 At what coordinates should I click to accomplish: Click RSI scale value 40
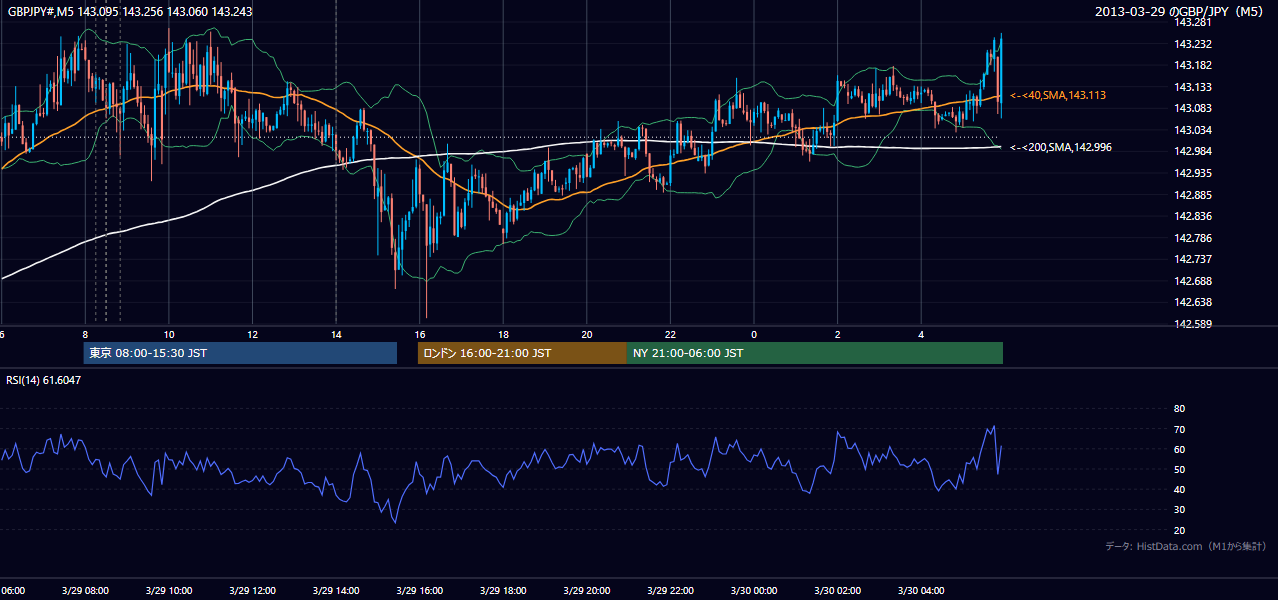[1179, 489]
